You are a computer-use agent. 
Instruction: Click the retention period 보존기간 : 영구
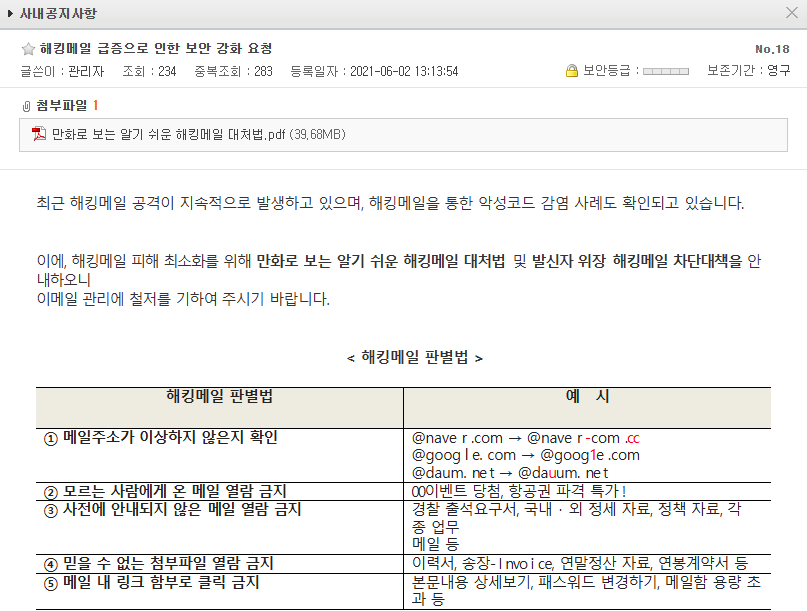tap(748, 71)
